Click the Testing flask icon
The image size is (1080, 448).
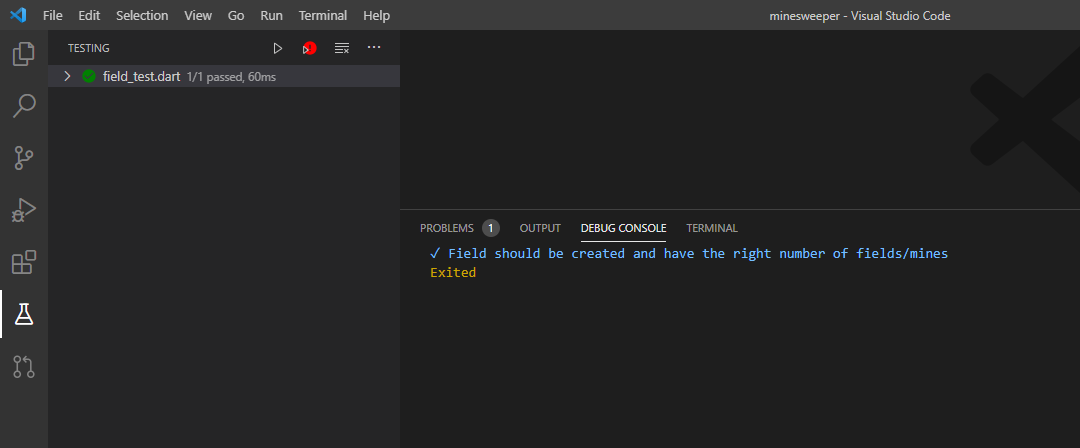(23, 315)
